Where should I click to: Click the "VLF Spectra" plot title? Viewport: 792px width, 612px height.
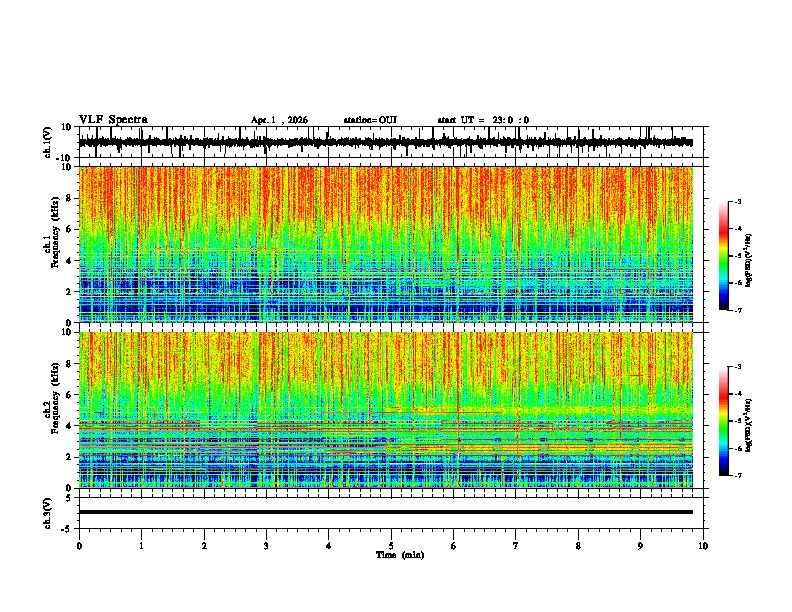click(x=113, y=120)
